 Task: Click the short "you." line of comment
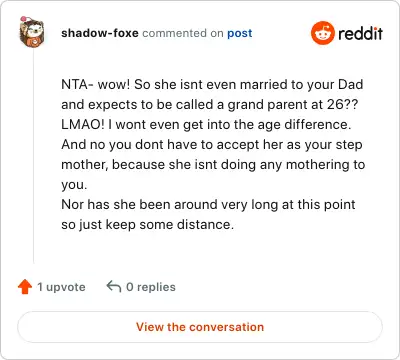74,185
